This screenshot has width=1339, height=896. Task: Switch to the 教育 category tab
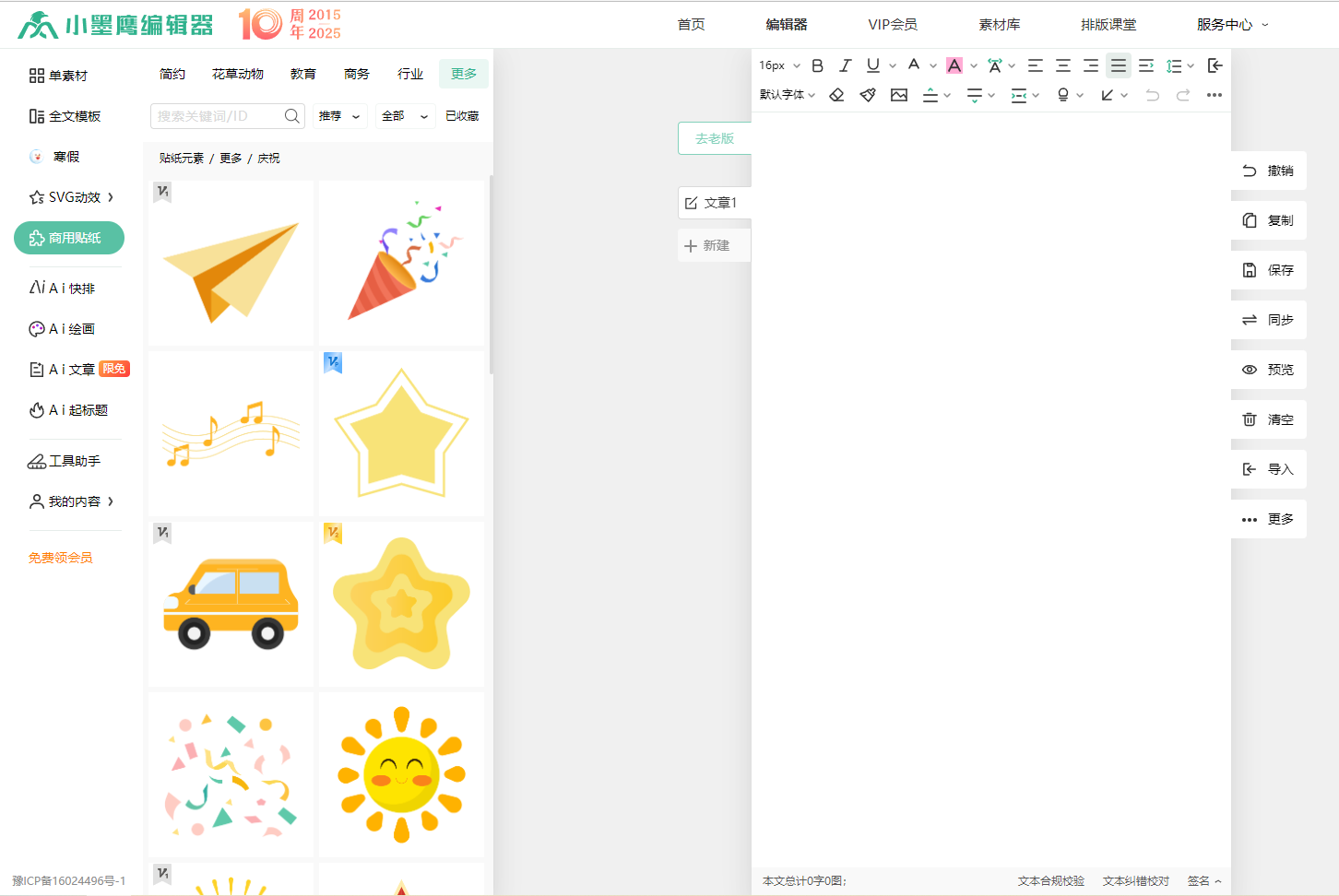(302, 74)
